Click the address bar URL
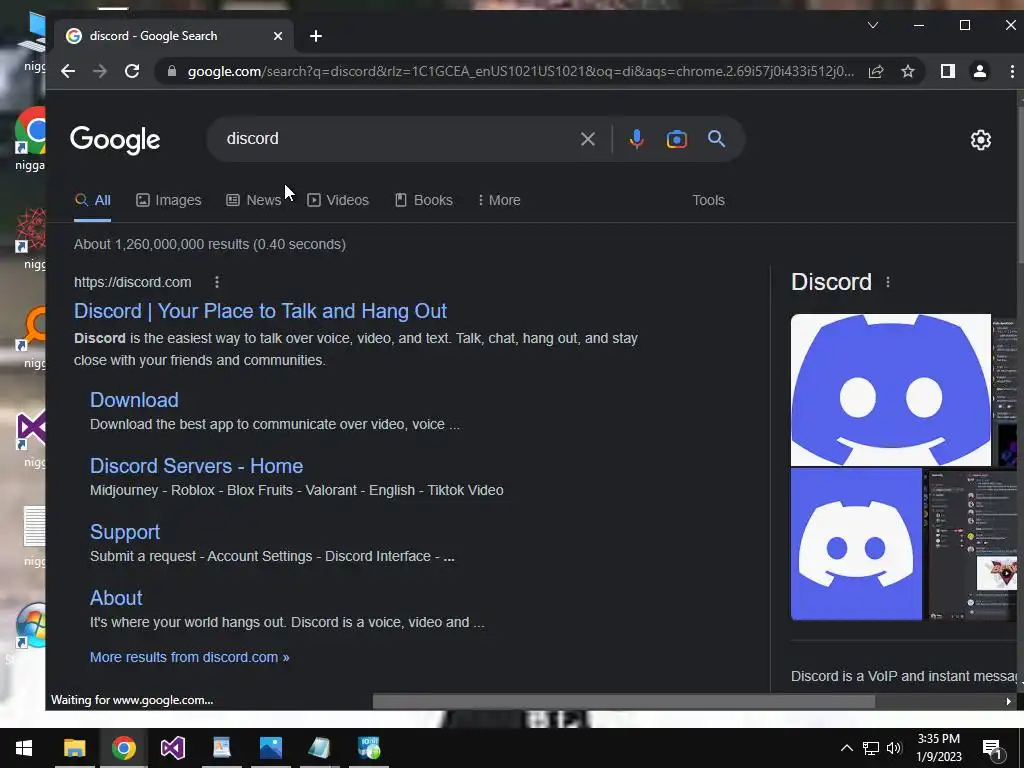The width and height of the screenshot is (1024, 768). [520, 71]
